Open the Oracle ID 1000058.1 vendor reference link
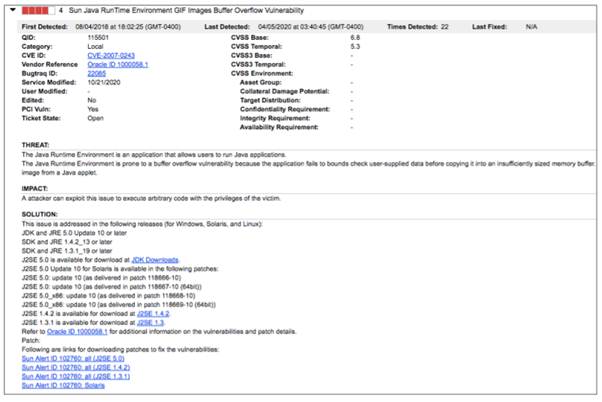The height and width of the screenshot is (402, 602). (x=117, y=65)
